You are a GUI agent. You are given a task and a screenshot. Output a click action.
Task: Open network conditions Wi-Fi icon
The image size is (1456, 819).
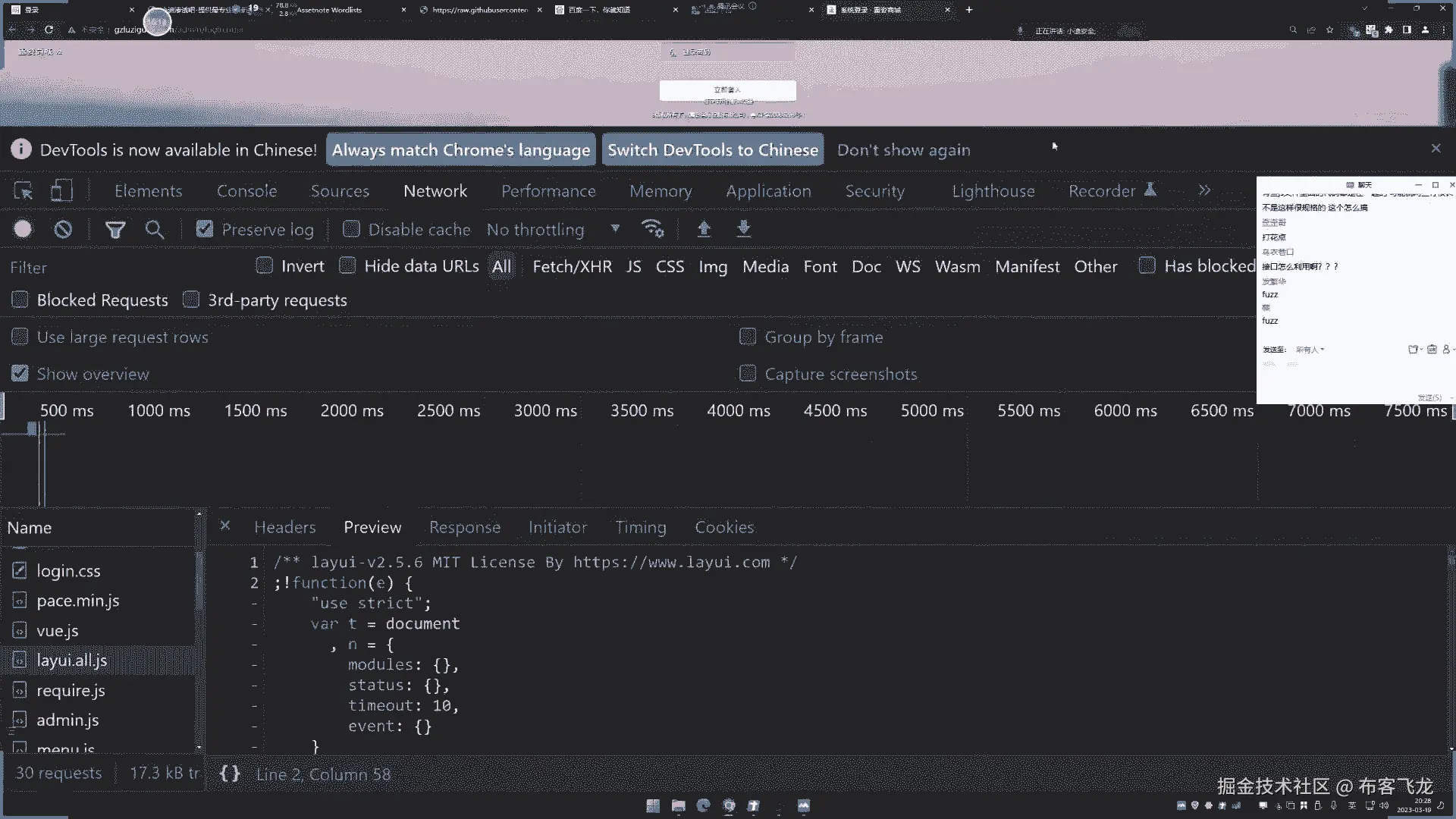tap(652, 228)
